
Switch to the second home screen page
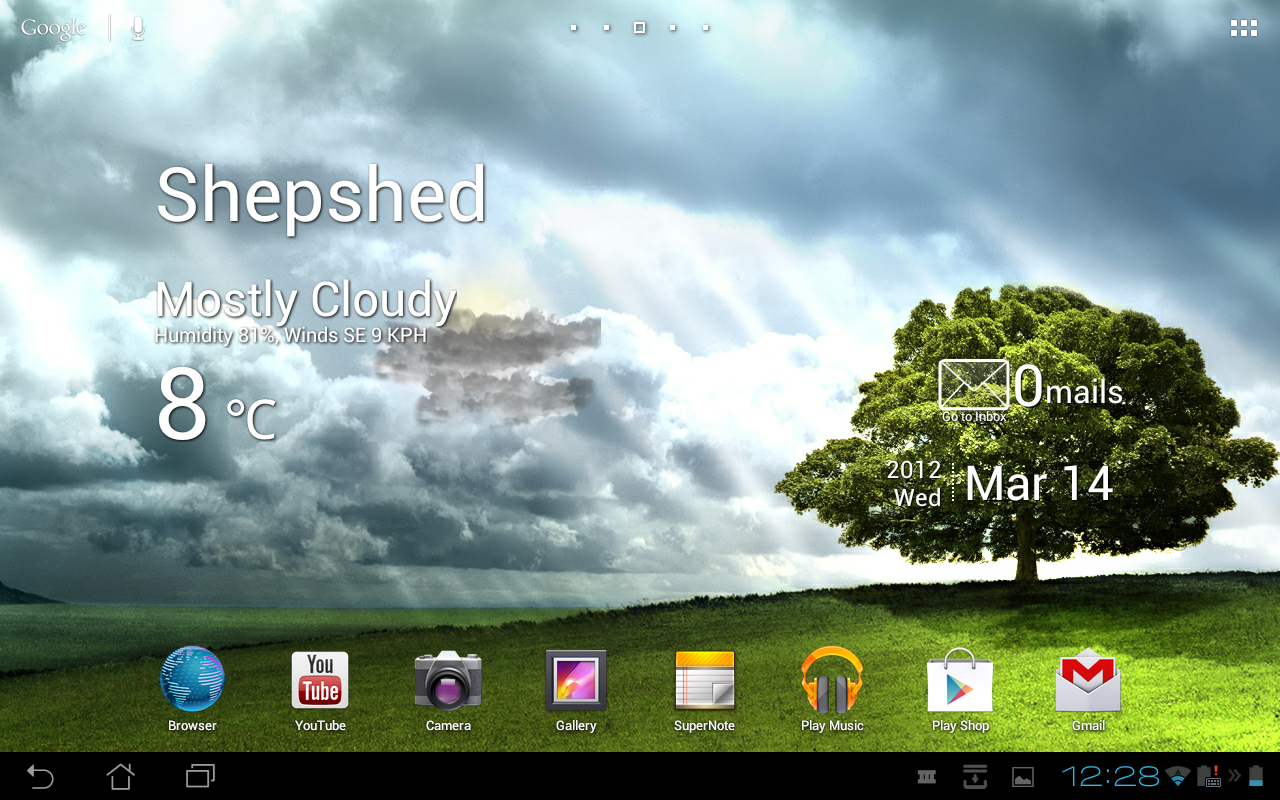pos(606,28)
